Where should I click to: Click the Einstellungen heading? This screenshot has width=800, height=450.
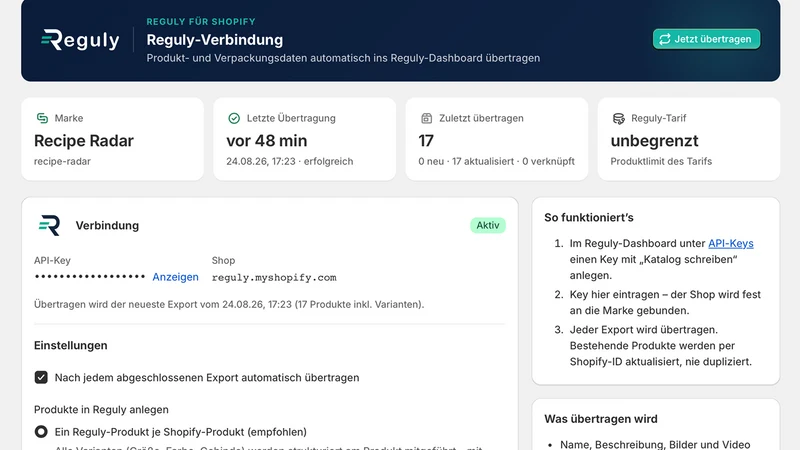71,345
